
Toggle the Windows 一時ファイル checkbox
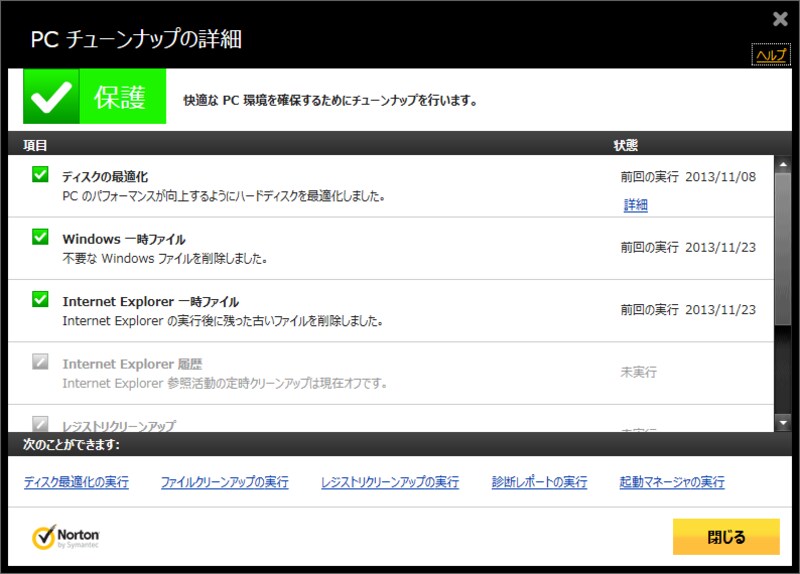[40, 237]
